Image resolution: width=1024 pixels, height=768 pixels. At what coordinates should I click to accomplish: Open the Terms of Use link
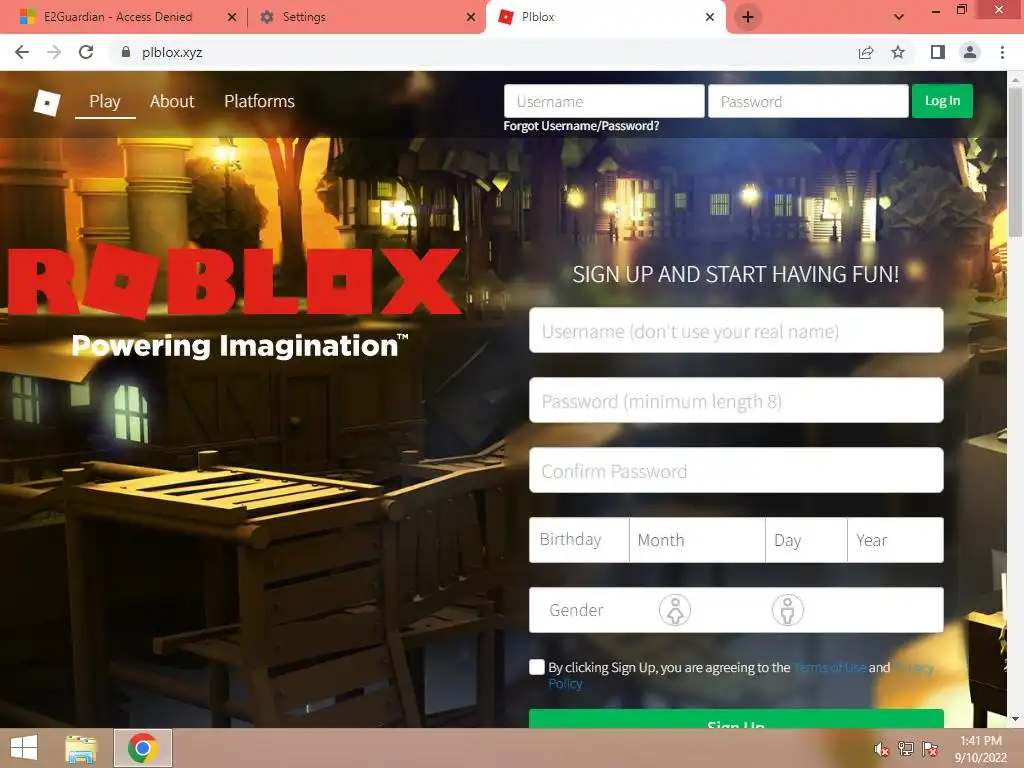point(830,667)
